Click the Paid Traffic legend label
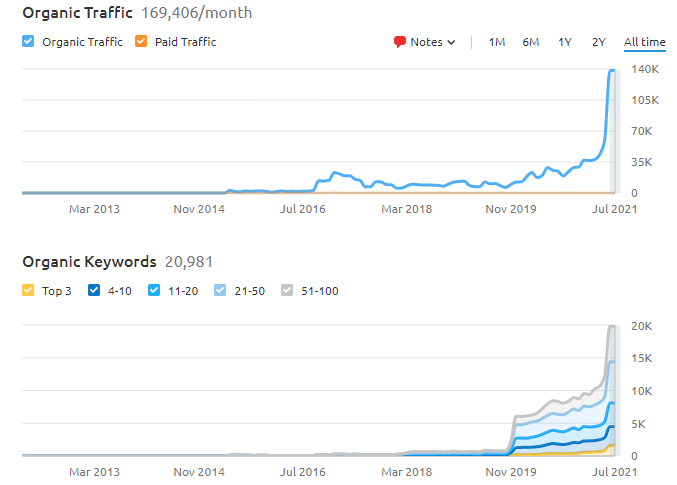This screenshot has height=485, width=677. click(x=186, y=42)
